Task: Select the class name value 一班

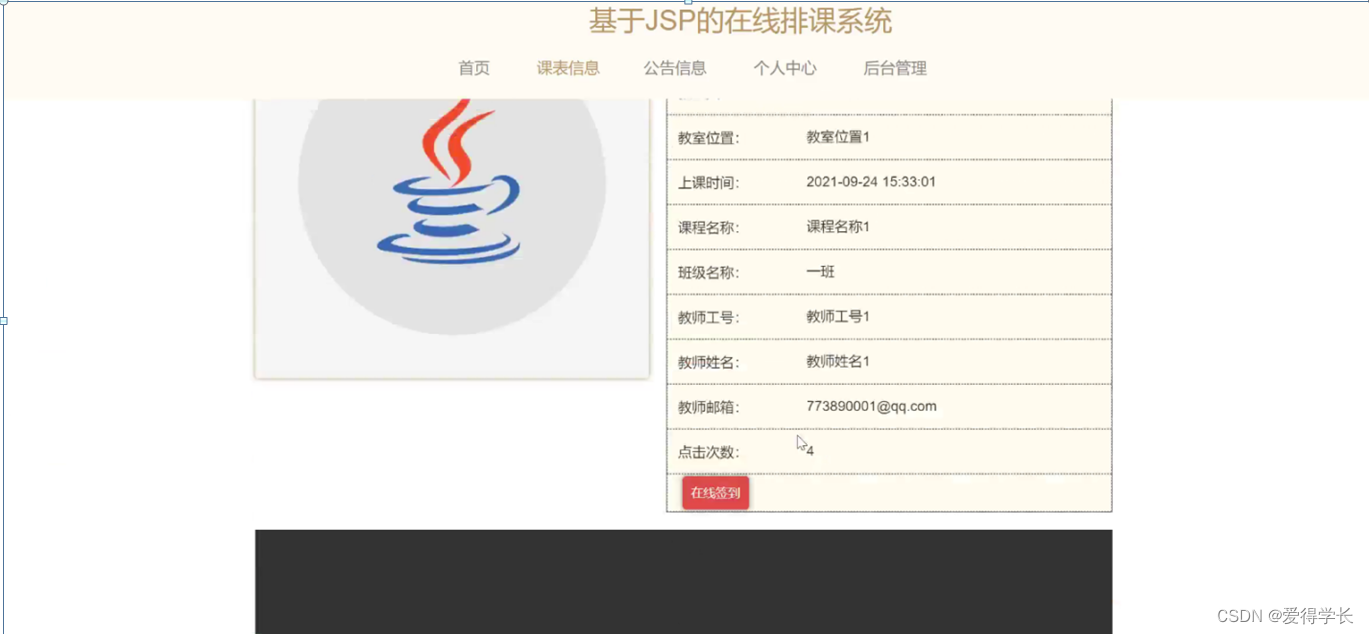Action: tap(821, 272)
